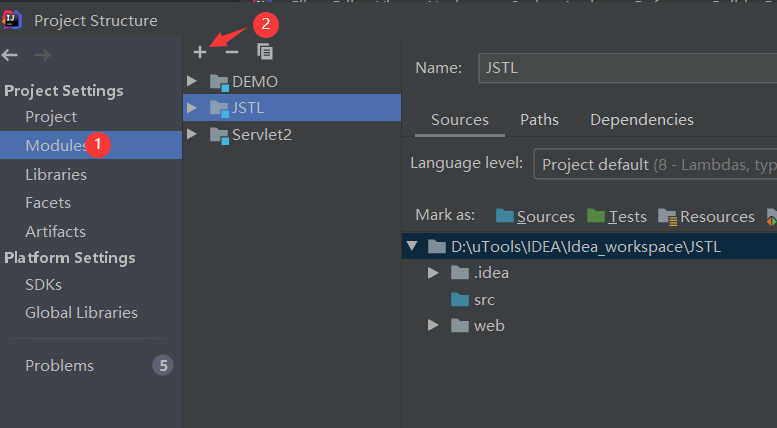Viewport: 777px width, 428px height.
Task: Click the .idea folder icon
Action: (460, 272)
